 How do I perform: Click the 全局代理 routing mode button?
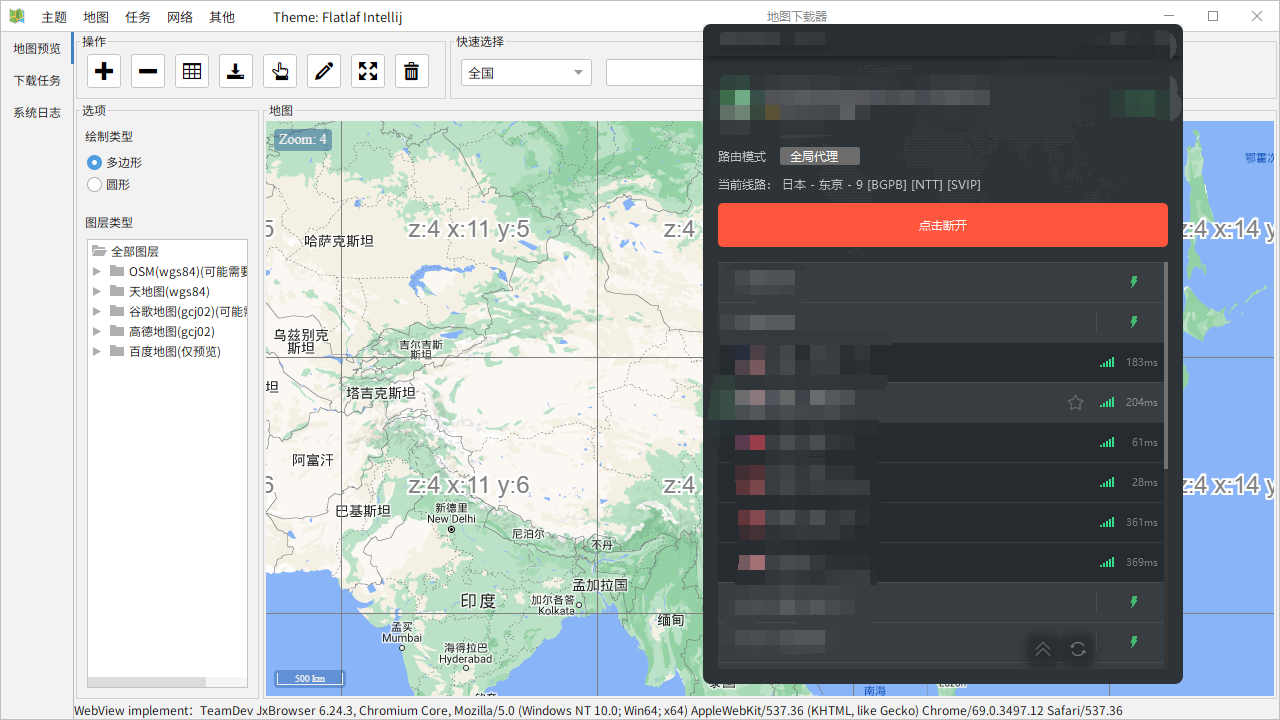pos(820,156)
